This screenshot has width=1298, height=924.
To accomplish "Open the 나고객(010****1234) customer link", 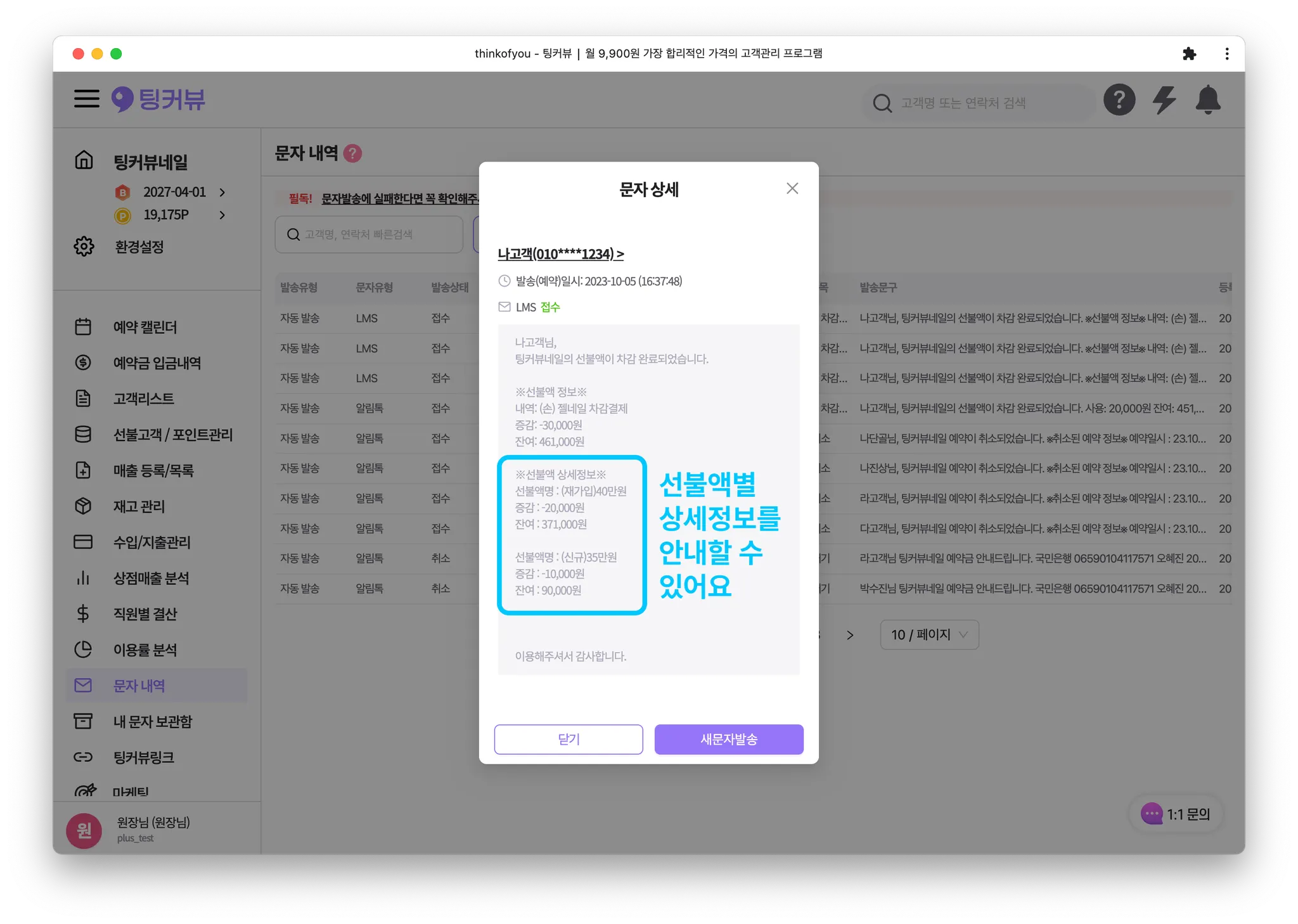I will coord(560,254).
